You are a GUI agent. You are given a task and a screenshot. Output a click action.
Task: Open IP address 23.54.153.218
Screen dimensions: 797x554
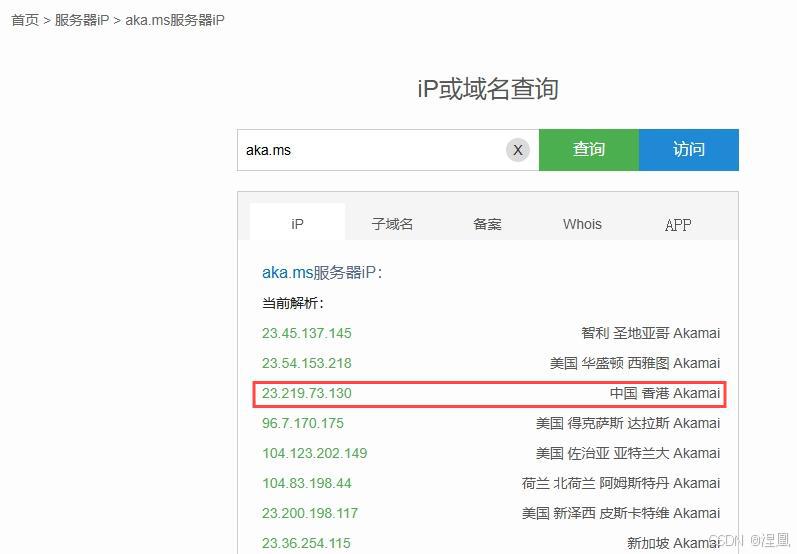point(306,363)
